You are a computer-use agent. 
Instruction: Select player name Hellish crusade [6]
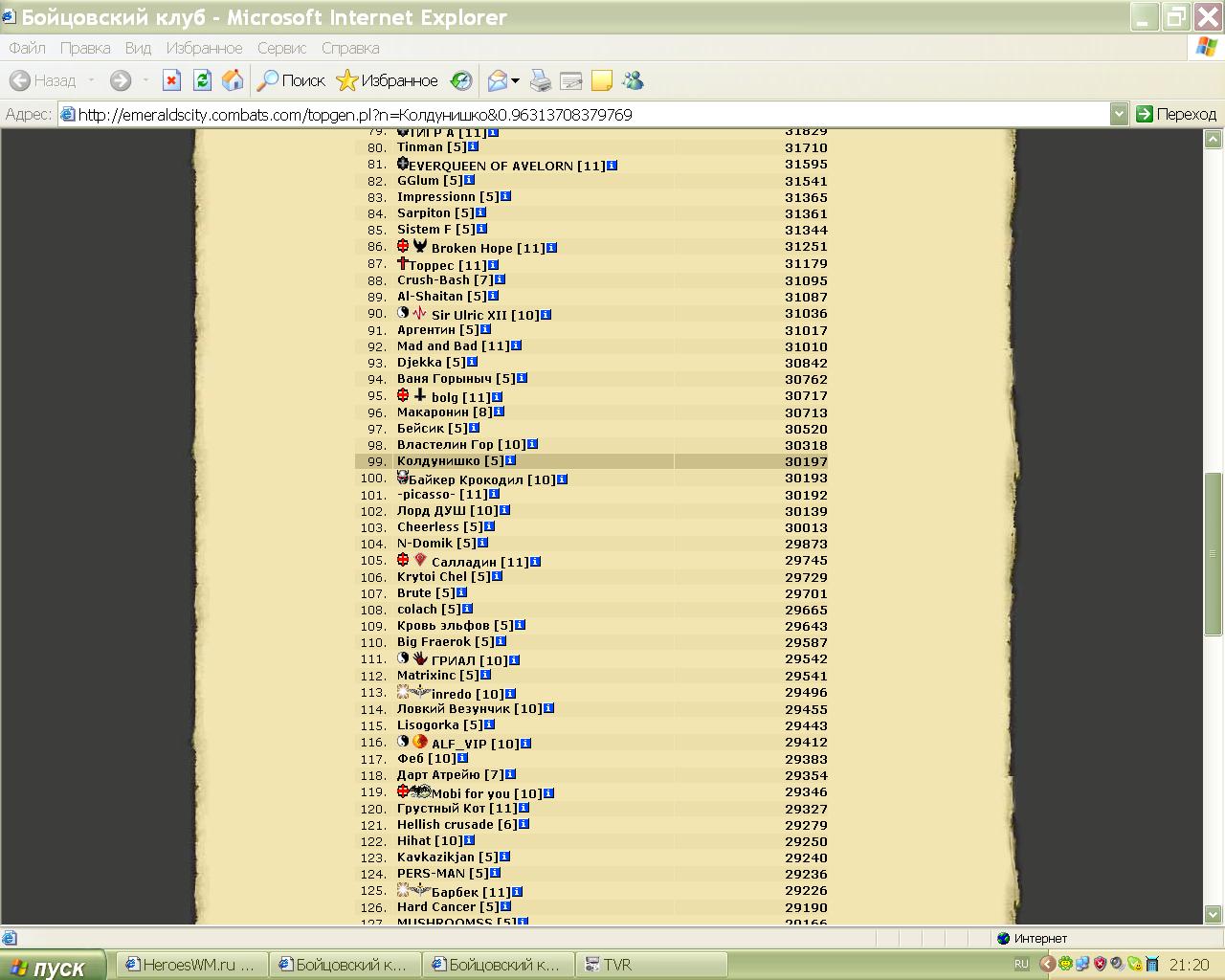coord(457,825)
